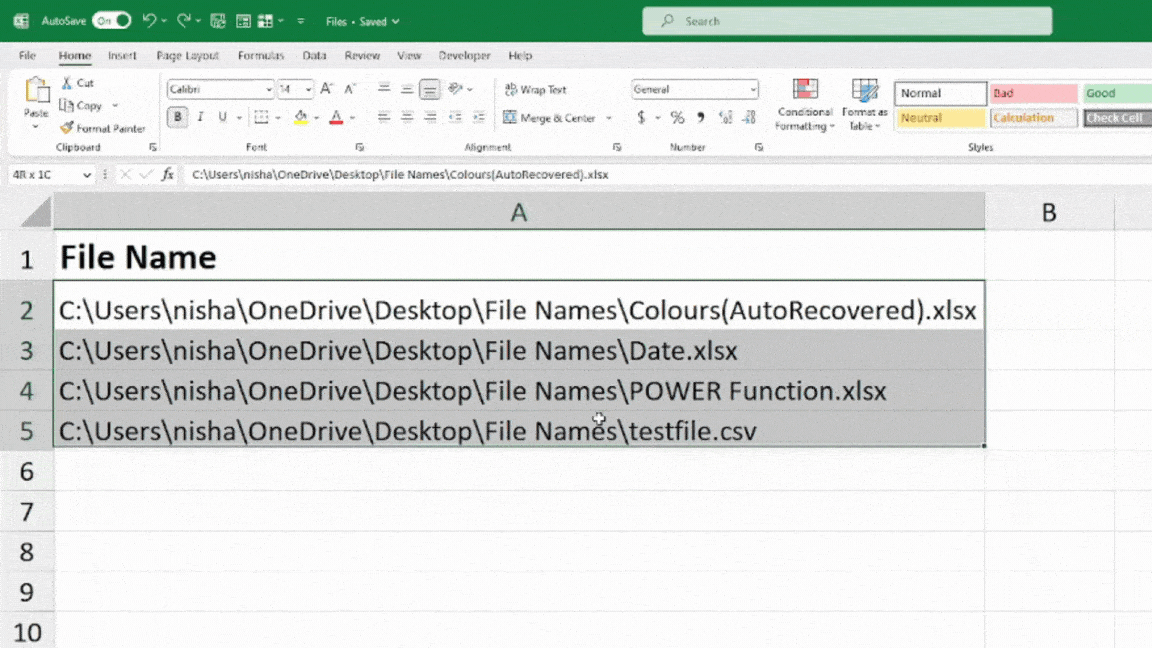The image size is (1152, 648).
Task: Click the Format Painter icon
Action: click(x=68, y=128)
